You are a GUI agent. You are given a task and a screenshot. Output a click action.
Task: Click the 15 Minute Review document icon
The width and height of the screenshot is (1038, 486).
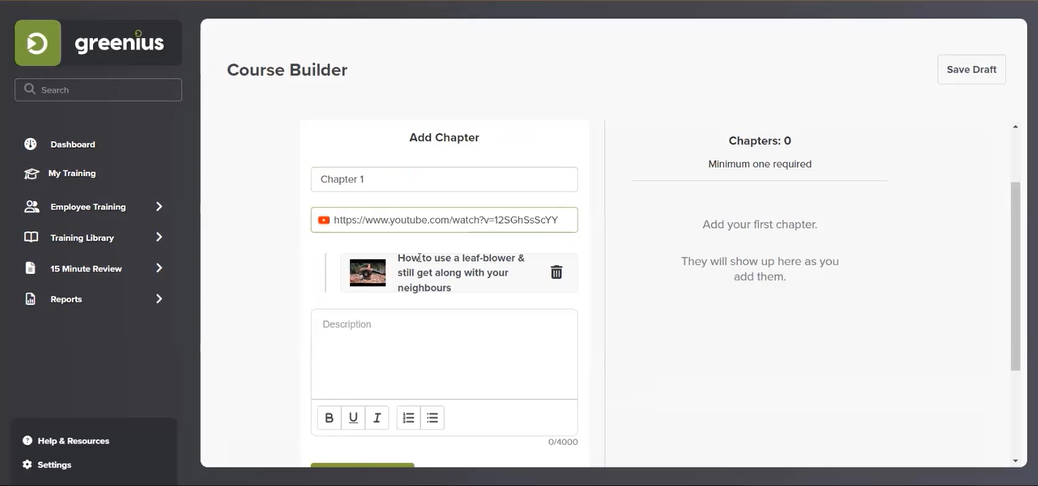coord(30,268)
